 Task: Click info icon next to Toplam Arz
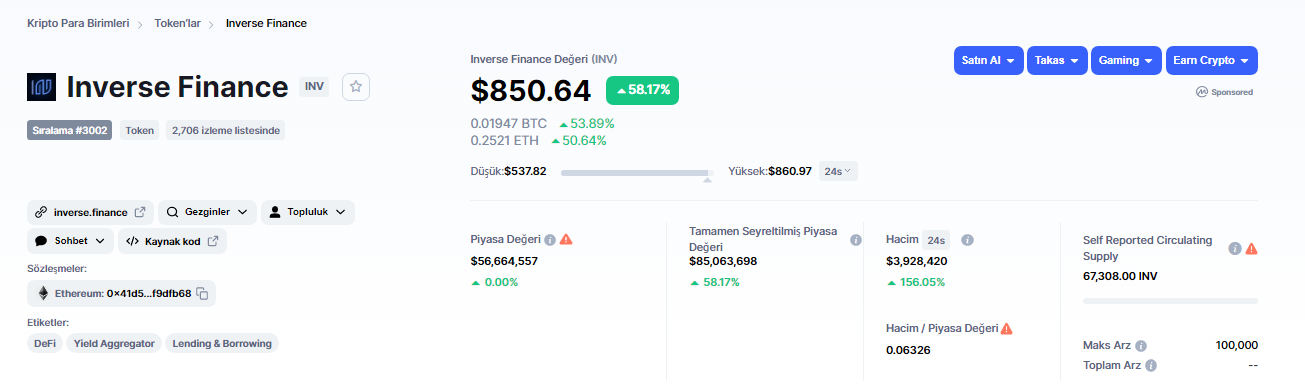pyautogui.click(x=1151, y=365)
